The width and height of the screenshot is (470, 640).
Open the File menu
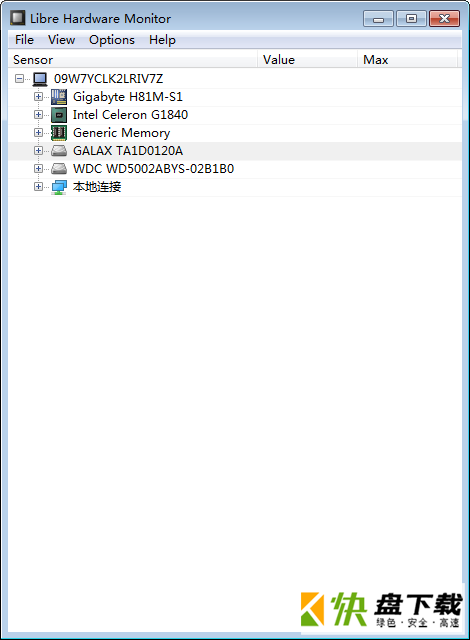click(24, 40)
